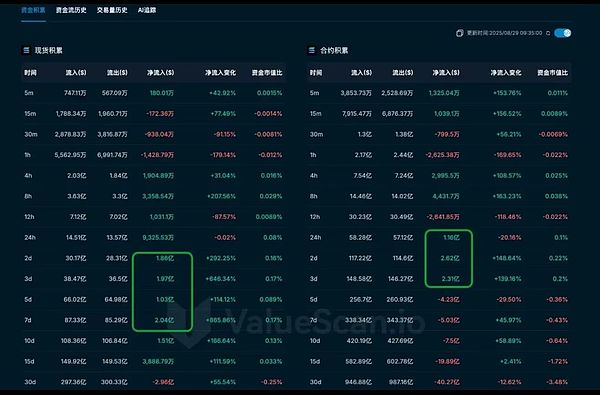Click the 1,325.04万 net inflow value

tap(444, 93)
